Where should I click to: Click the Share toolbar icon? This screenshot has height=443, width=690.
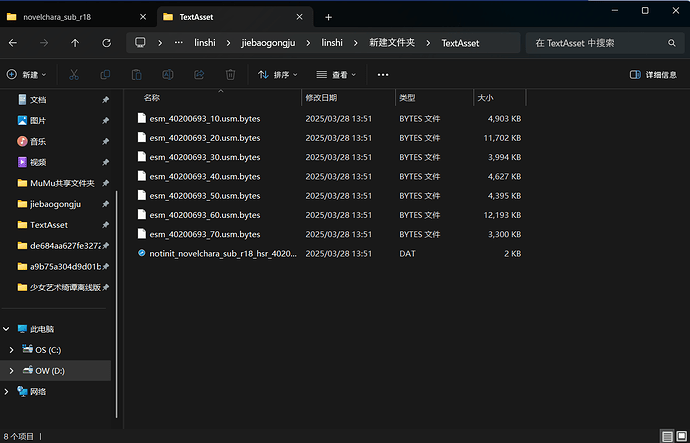(199, 75)
